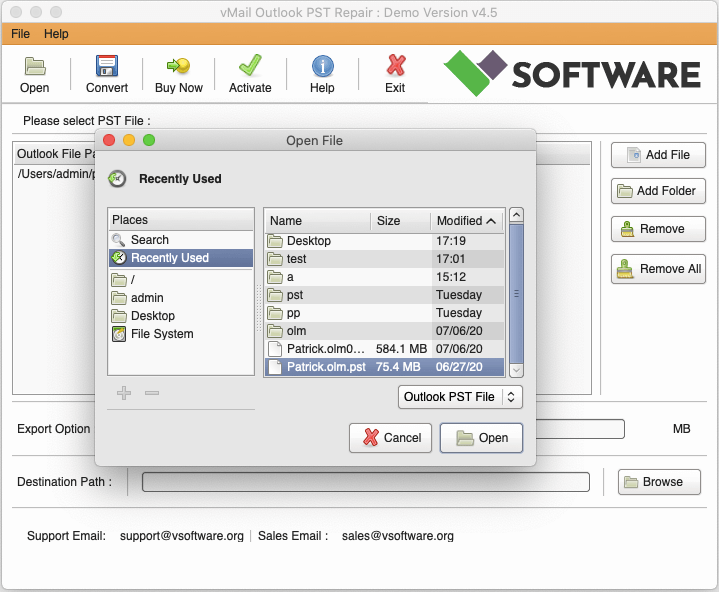
Task: Expand the Outlook PST File type dropdown
Action: point(460,397)
